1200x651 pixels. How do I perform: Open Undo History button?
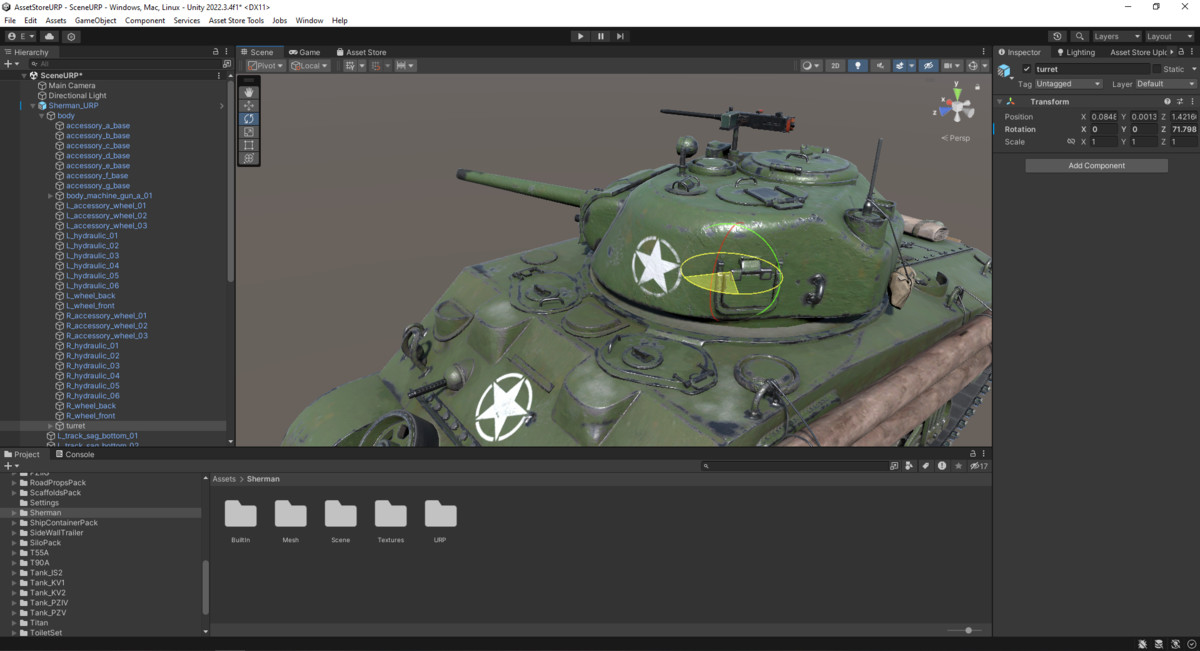1058,36
